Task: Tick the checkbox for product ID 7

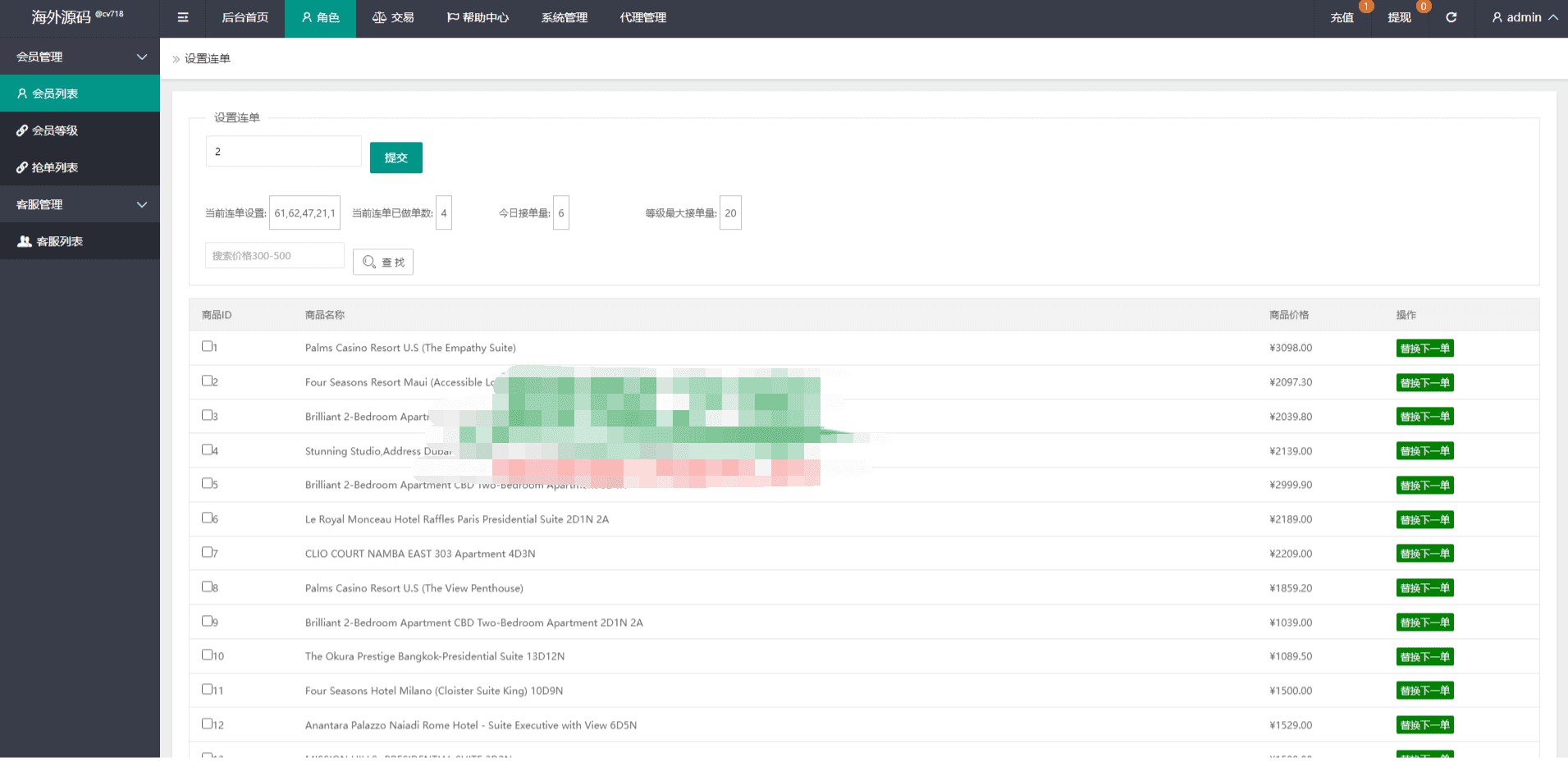Action: pyautogui.click(x=208, y=552)
